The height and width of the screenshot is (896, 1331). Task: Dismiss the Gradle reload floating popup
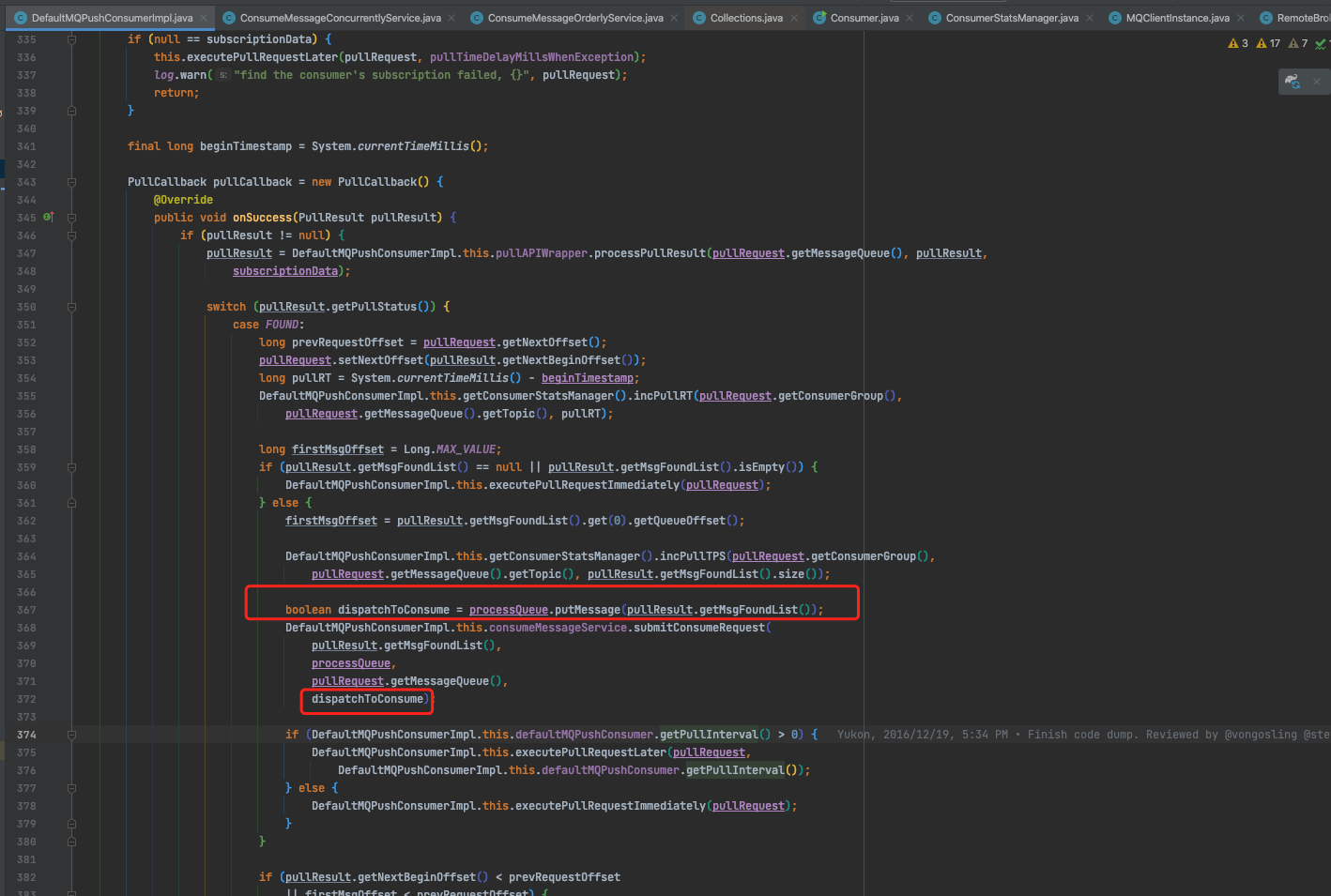pos(1316,82)
